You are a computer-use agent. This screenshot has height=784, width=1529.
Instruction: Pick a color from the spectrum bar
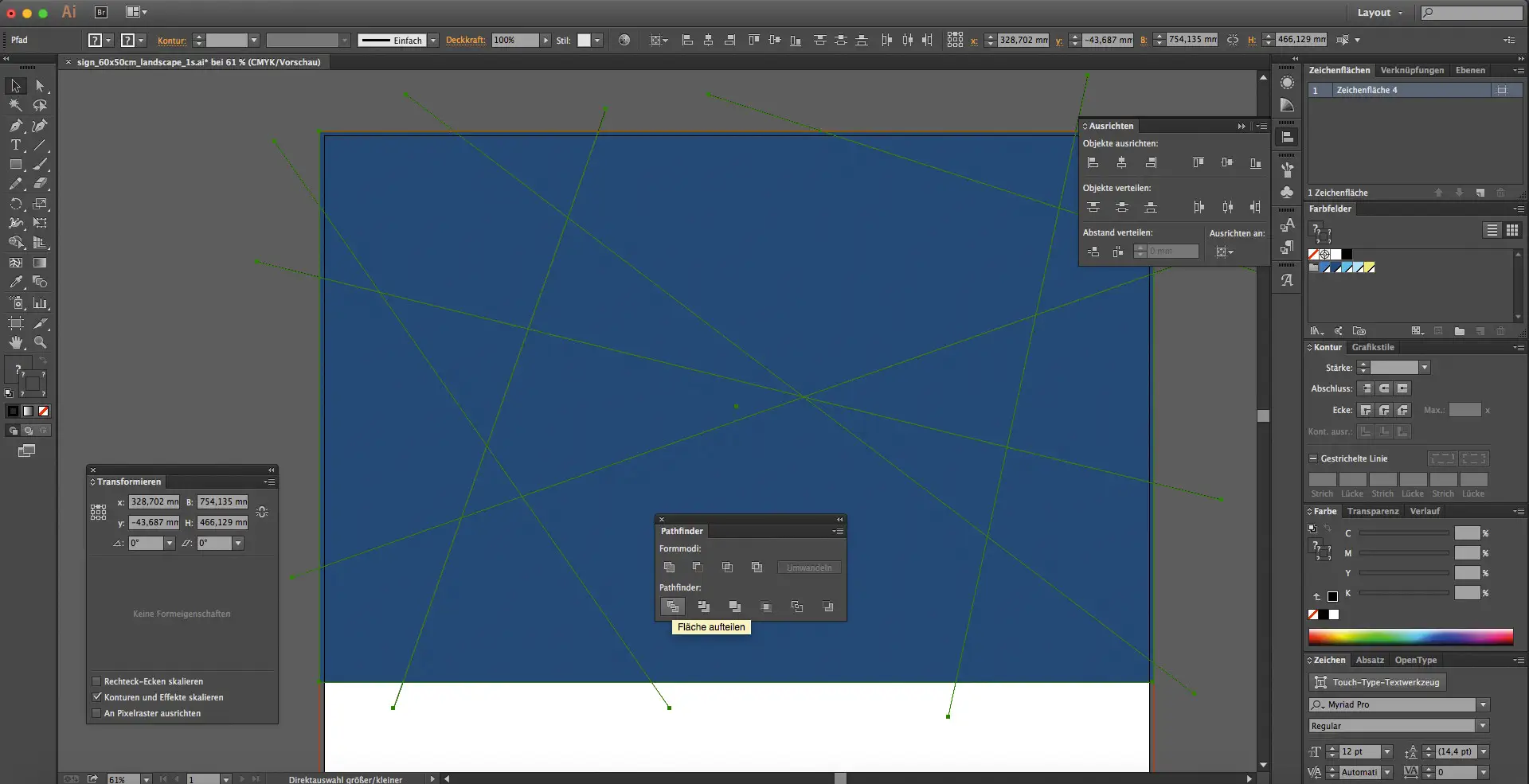point(1410,637)
